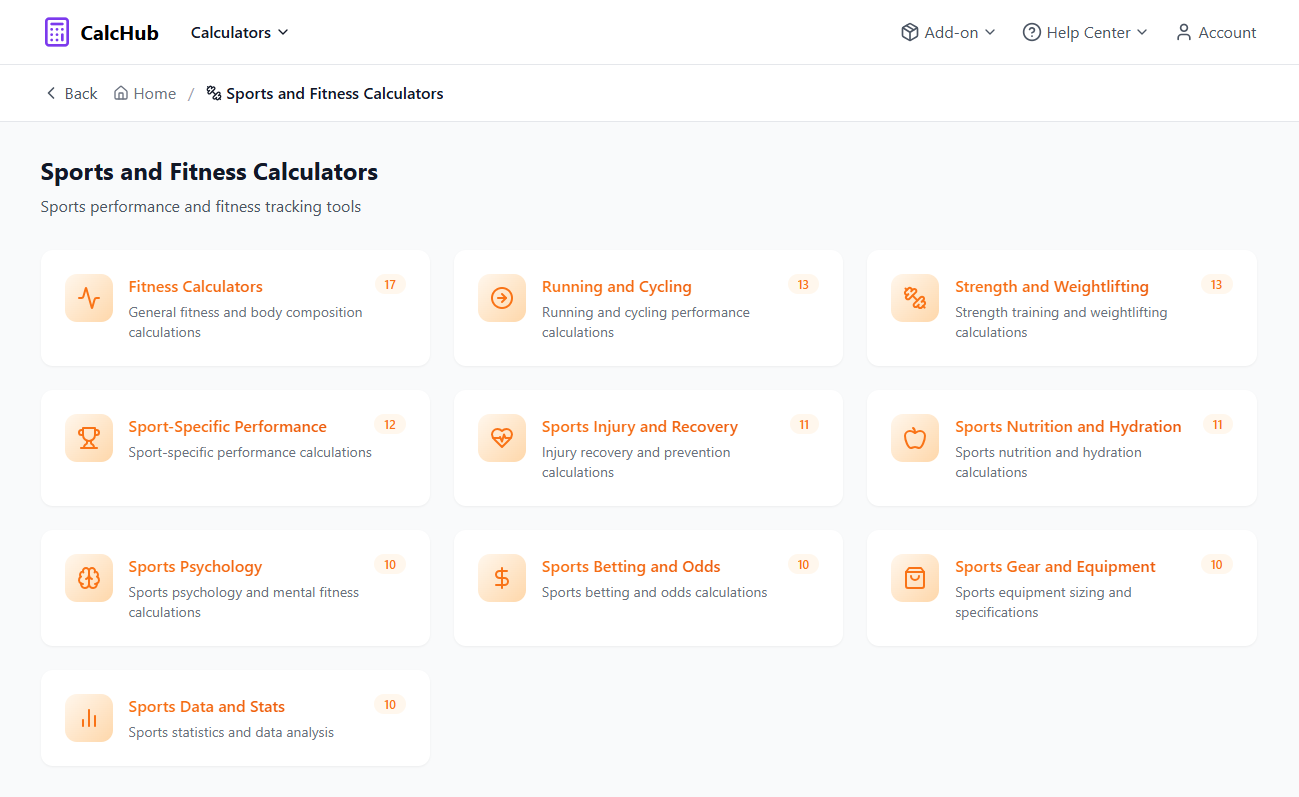Open the Fitness Calculators category
This screenshot has height=797, width=1299.
pyautogui.click(x=236, y=308)
